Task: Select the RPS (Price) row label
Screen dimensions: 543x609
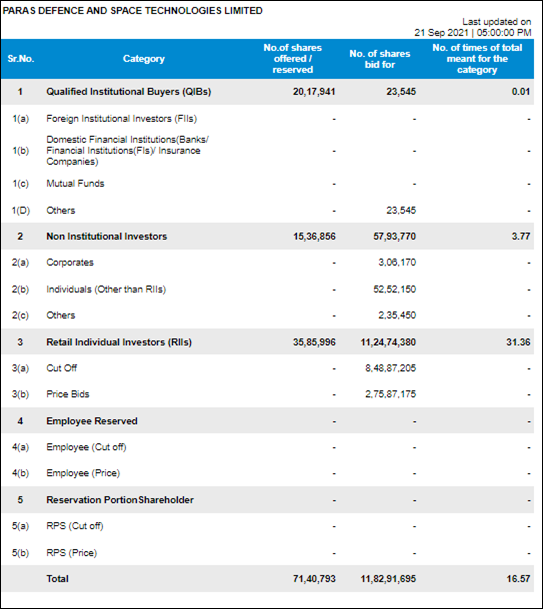Action: tap(72, 553)
